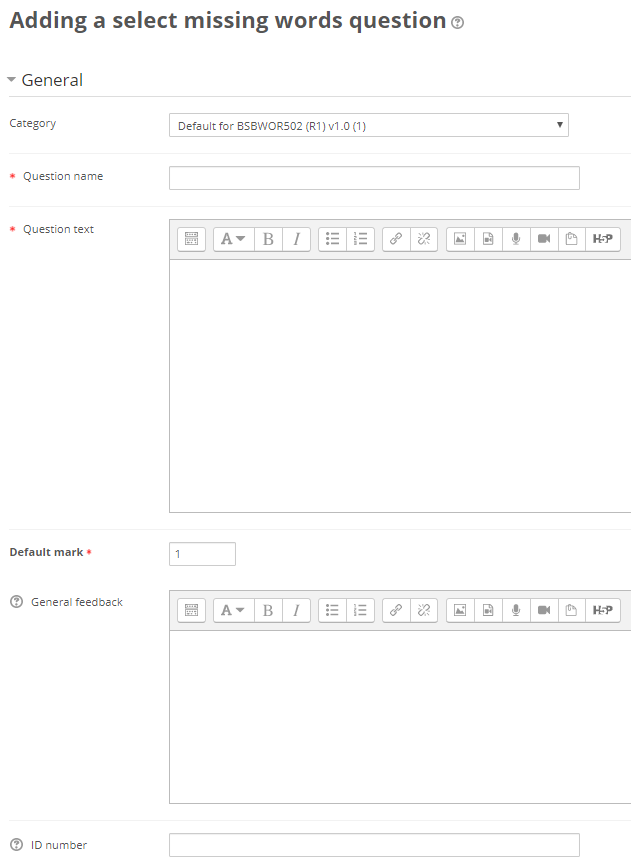Insert unordered list in Question text editor

point(332,239)
